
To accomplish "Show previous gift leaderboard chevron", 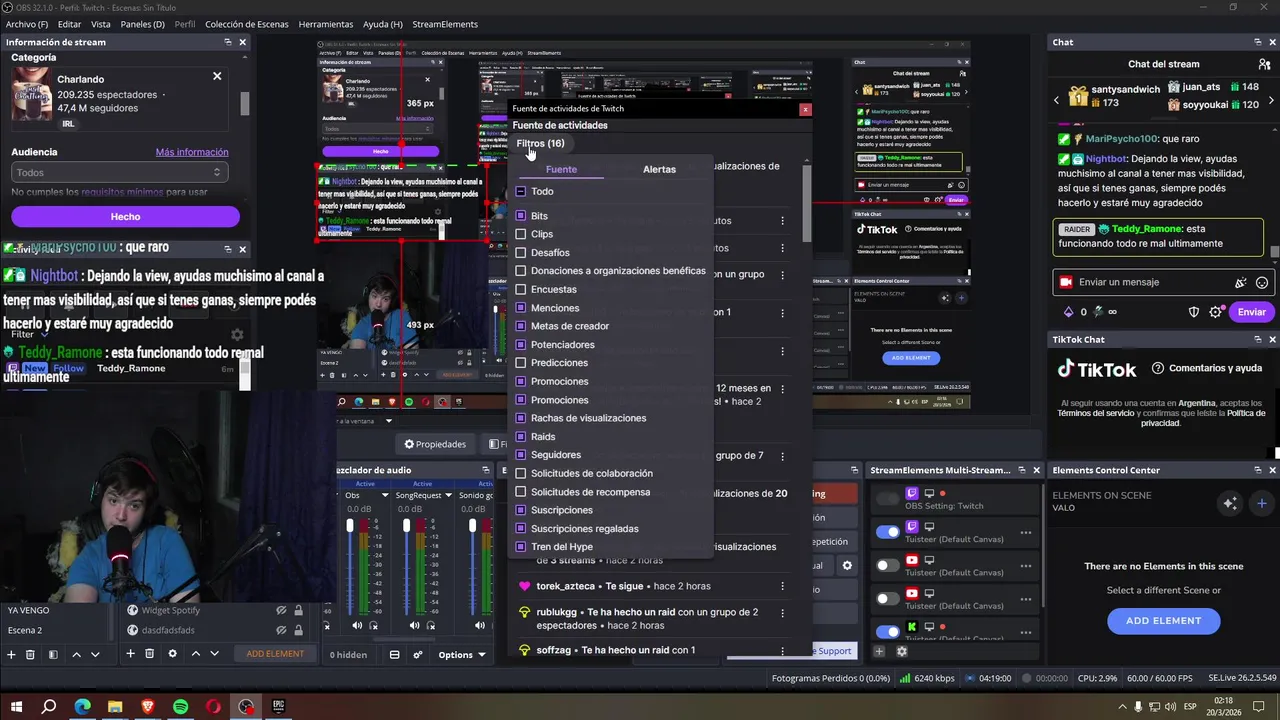I will pyautogui.click(x=1057, y=100).
